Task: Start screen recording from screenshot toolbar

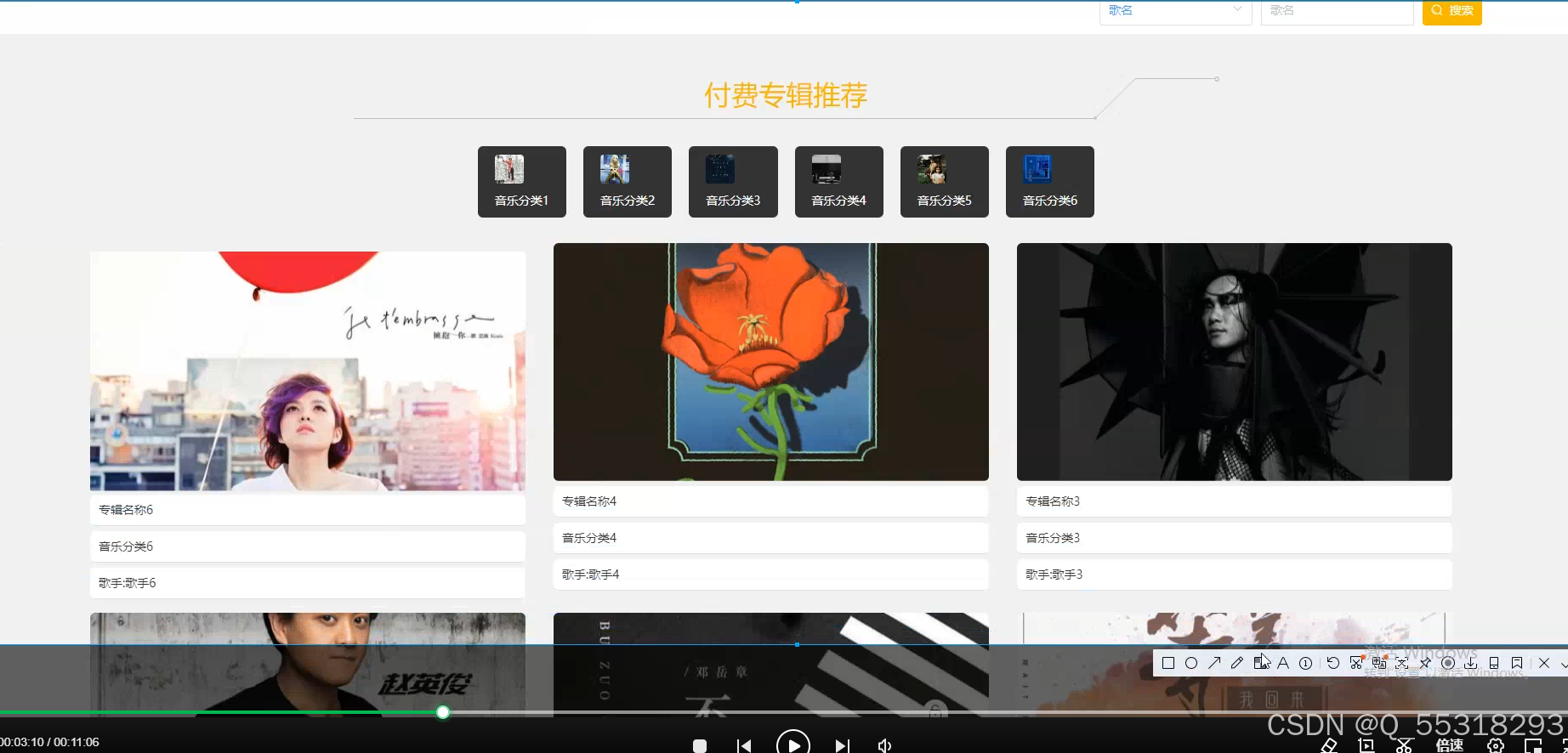Action: (x=1448, y=663)
